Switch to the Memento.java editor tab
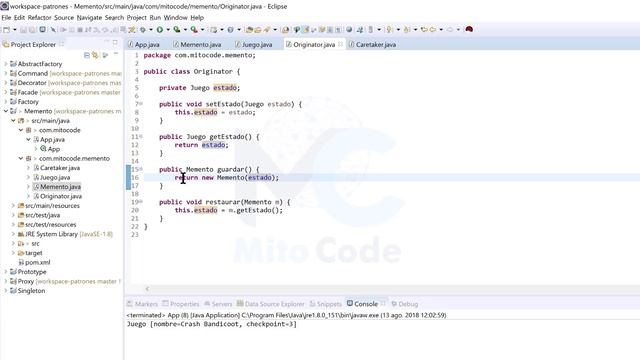Screen dimensions: 640x360 click(197, 44)
